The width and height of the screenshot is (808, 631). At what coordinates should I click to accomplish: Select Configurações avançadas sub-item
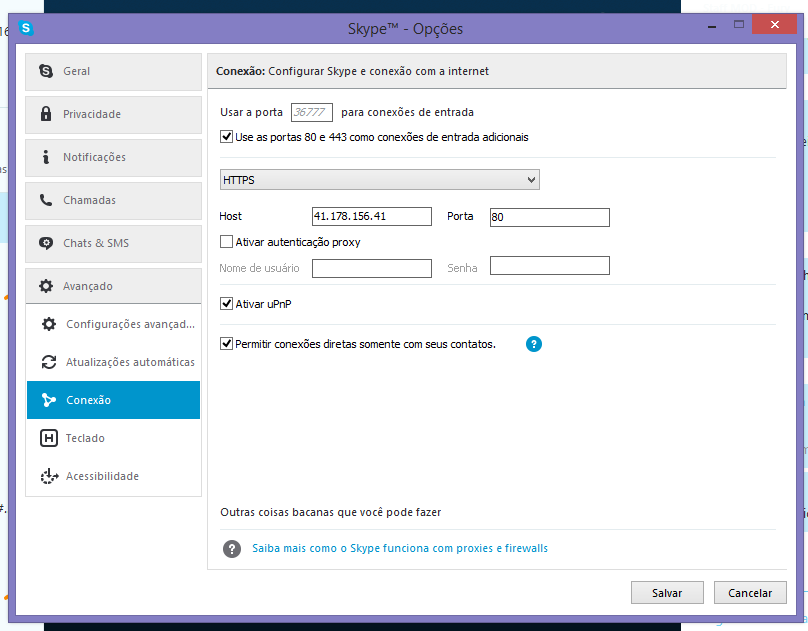(113, 324)
